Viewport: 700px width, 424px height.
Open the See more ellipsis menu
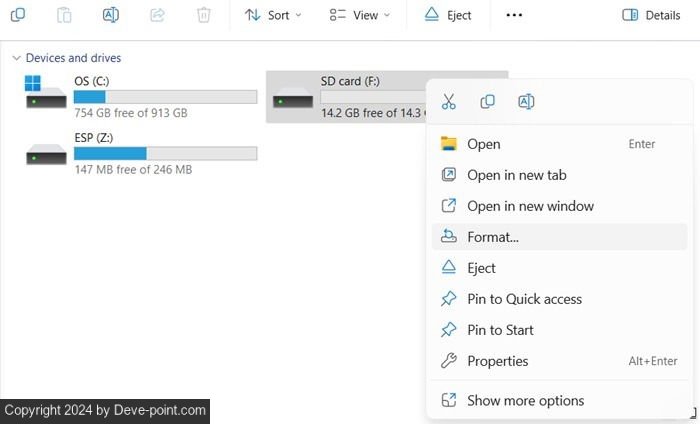tap(514, 15)
